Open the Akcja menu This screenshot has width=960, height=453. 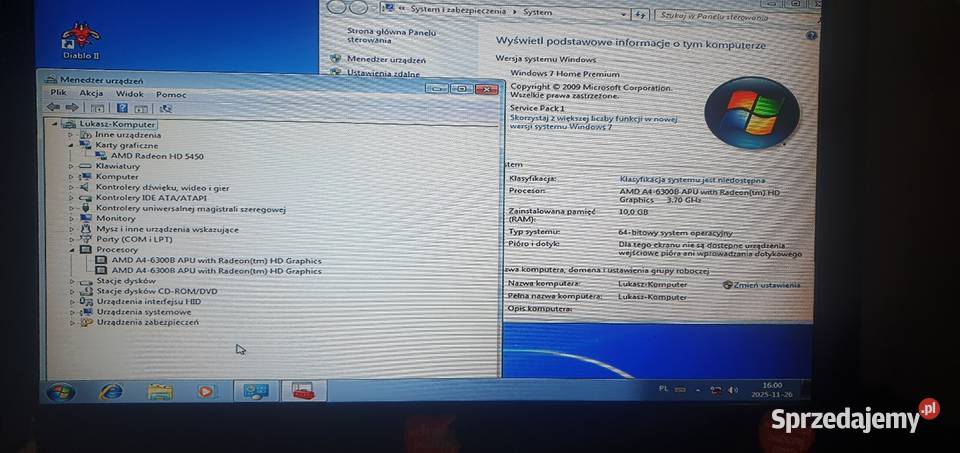coord(91,93)
